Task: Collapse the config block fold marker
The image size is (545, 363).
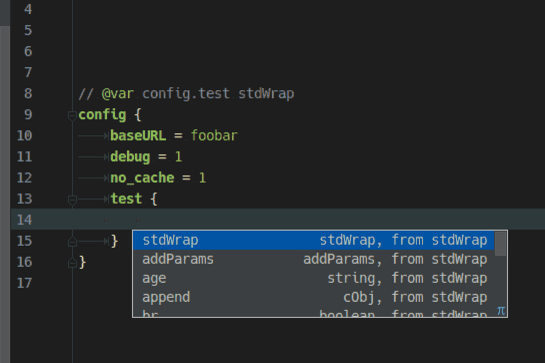Action: point(72,115)
